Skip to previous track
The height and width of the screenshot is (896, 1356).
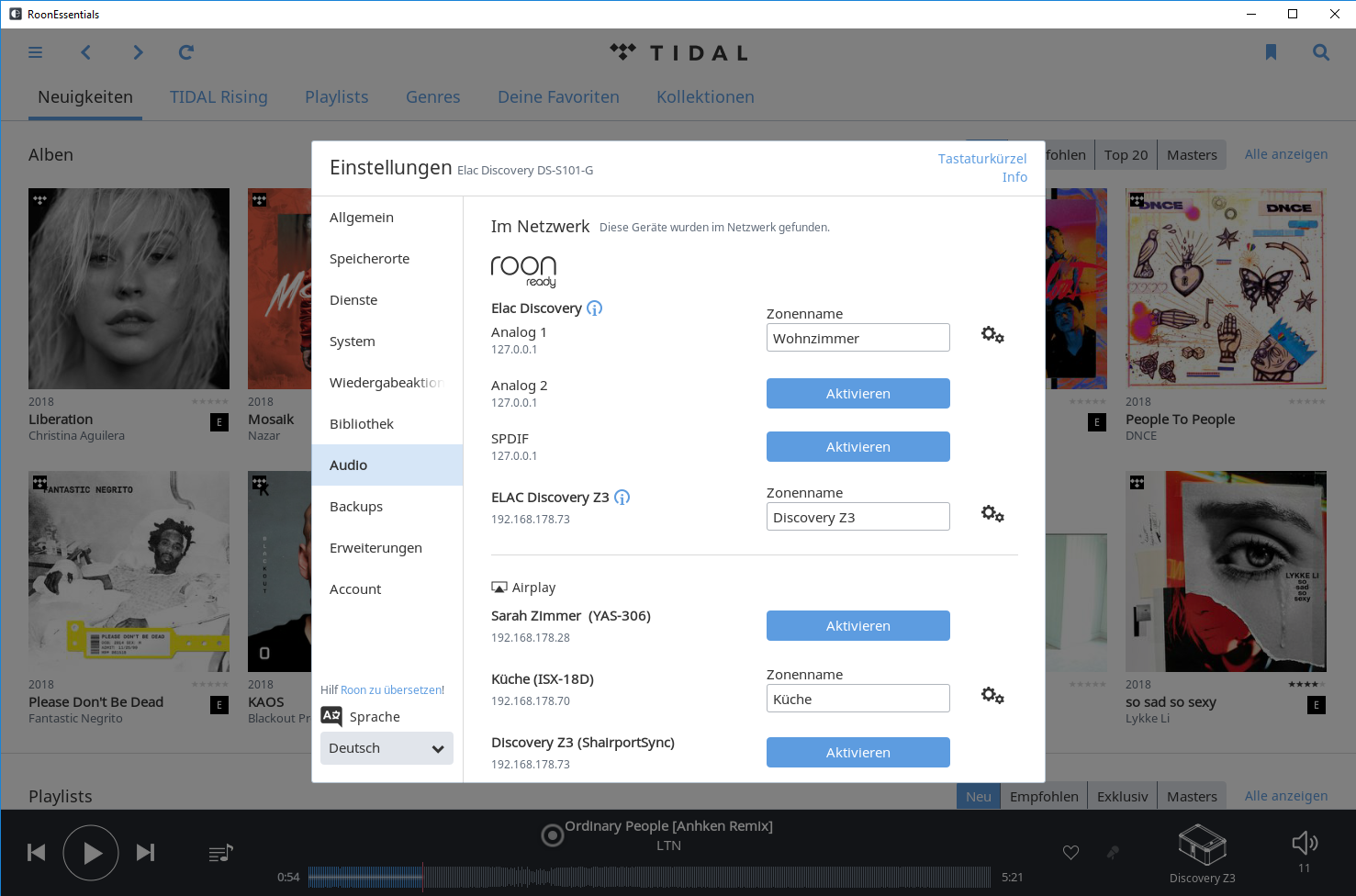coord(37,853)
